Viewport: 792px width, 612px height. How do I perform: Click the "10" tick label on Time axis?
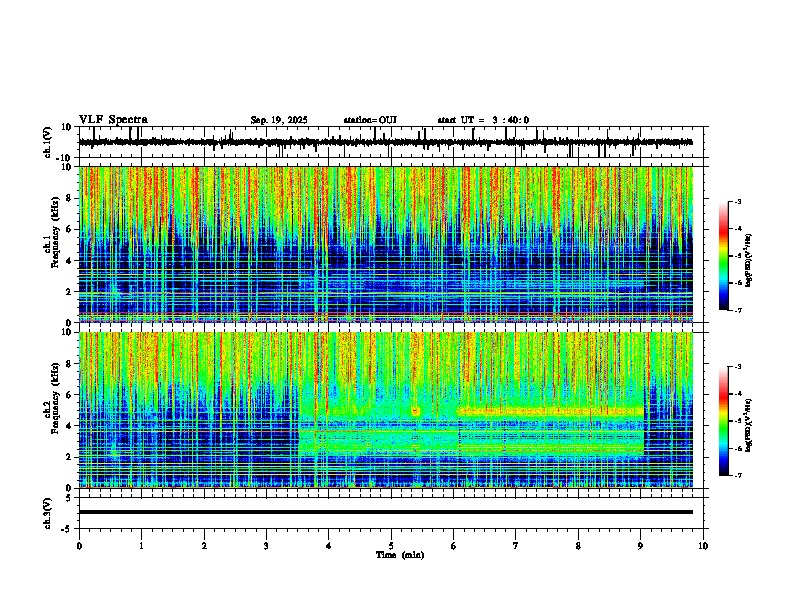[703, 546]
